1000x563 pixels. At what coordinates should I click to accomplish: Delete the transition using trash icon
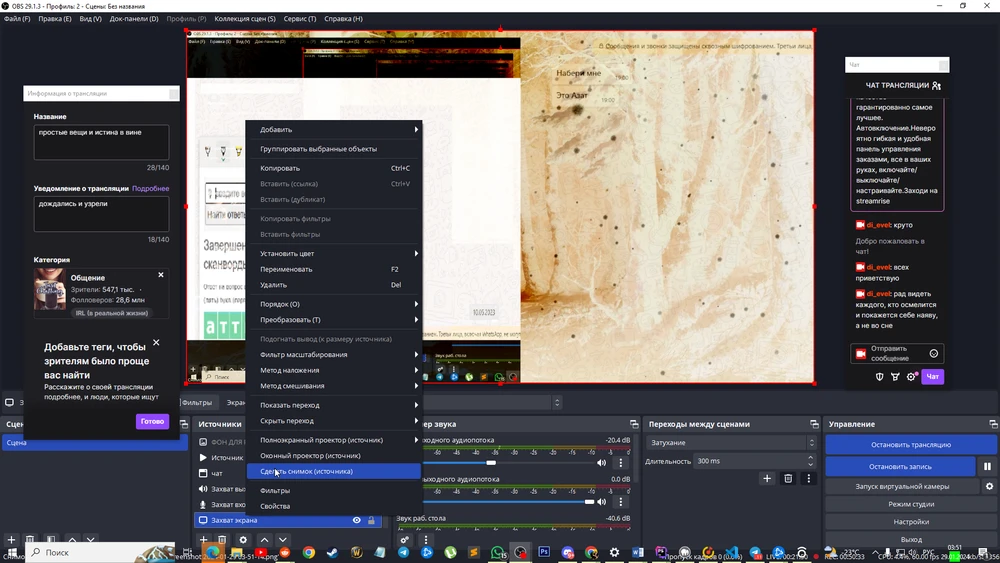788,478
